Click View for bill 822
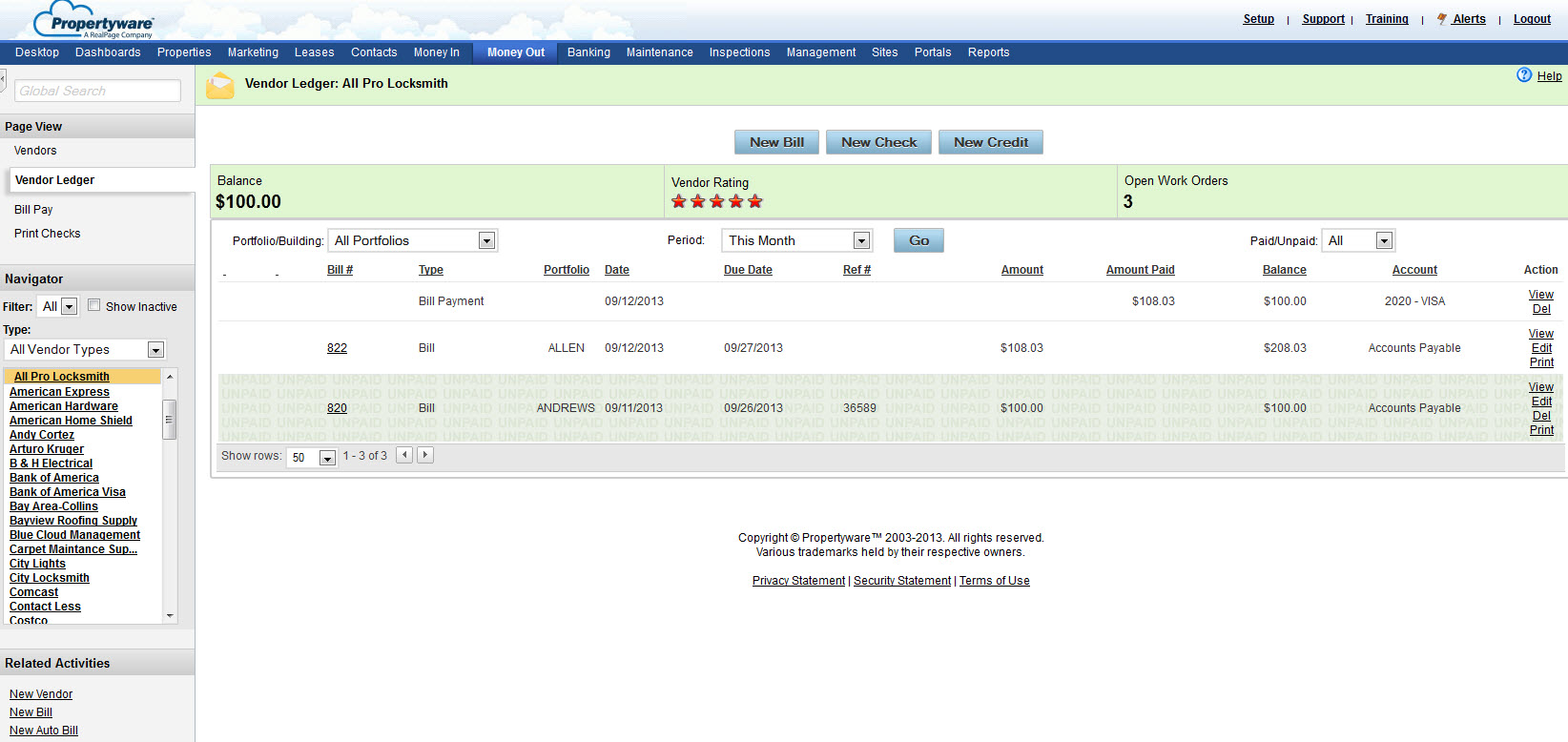The image size is (1568, 742). click(x=1541, y=334)
